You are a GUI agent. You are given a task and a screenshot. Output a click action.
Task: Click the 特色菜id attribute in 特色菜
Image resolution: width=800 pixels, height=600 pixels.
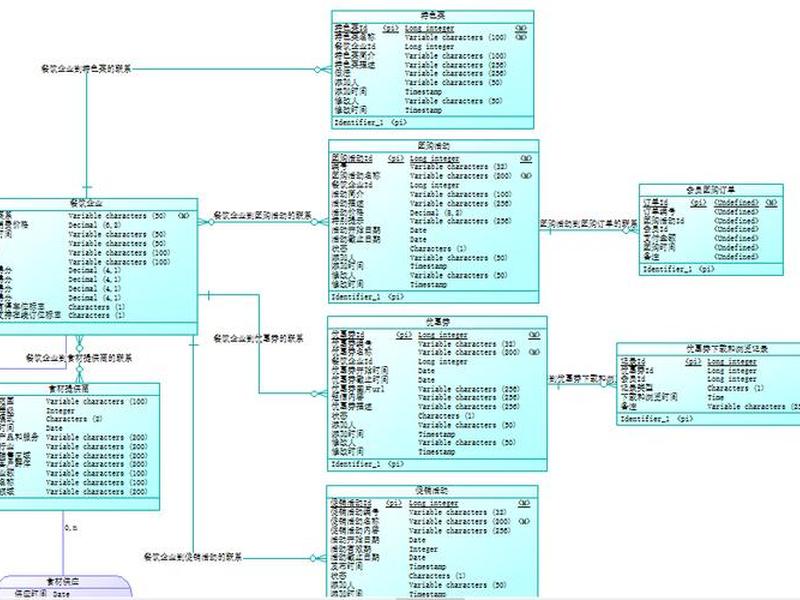tap(351, 28)
